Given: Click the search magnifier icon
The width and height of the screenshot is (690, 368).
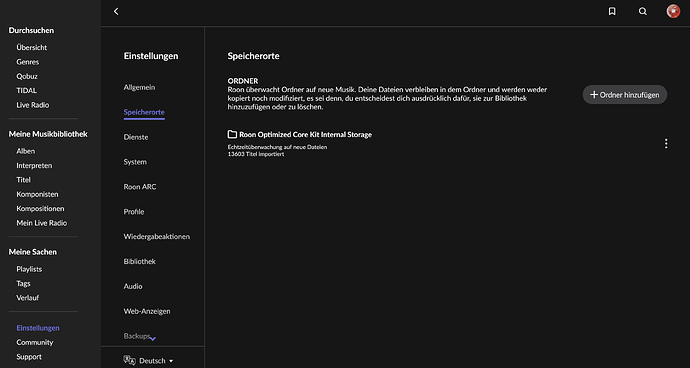Looking at the screenshot, I should (642, 11).
